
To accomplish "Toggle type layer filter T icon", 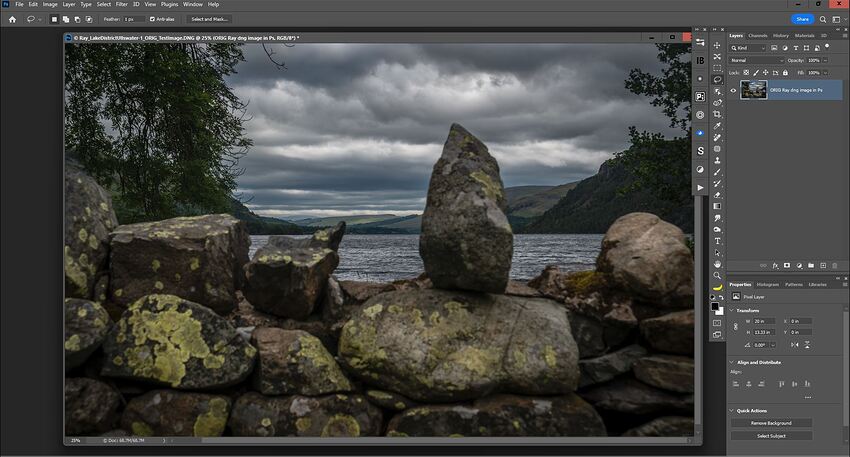I will pos(795,48).
